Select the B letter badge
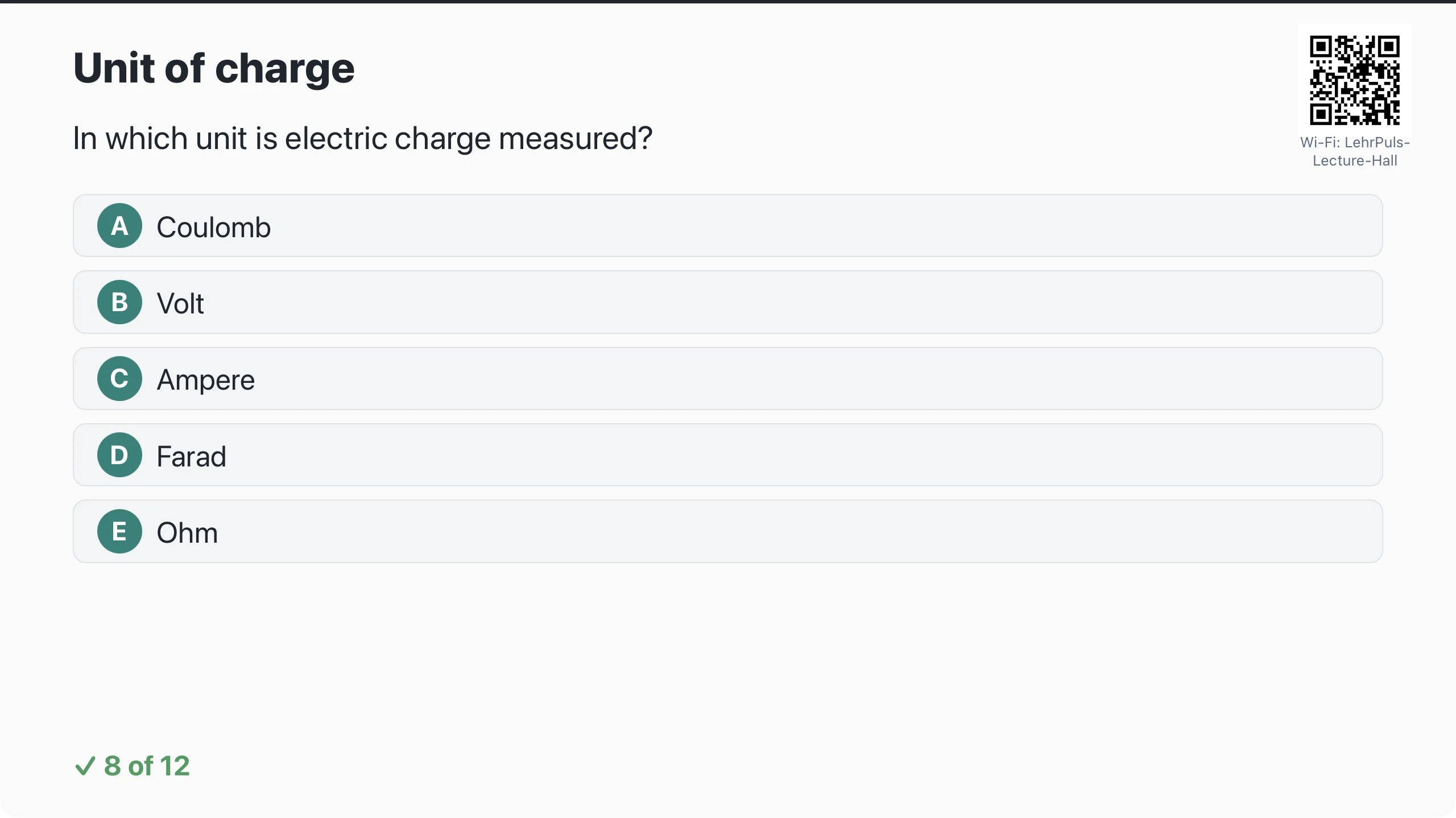Screen dimensions: 1456x818 [119, 302]
